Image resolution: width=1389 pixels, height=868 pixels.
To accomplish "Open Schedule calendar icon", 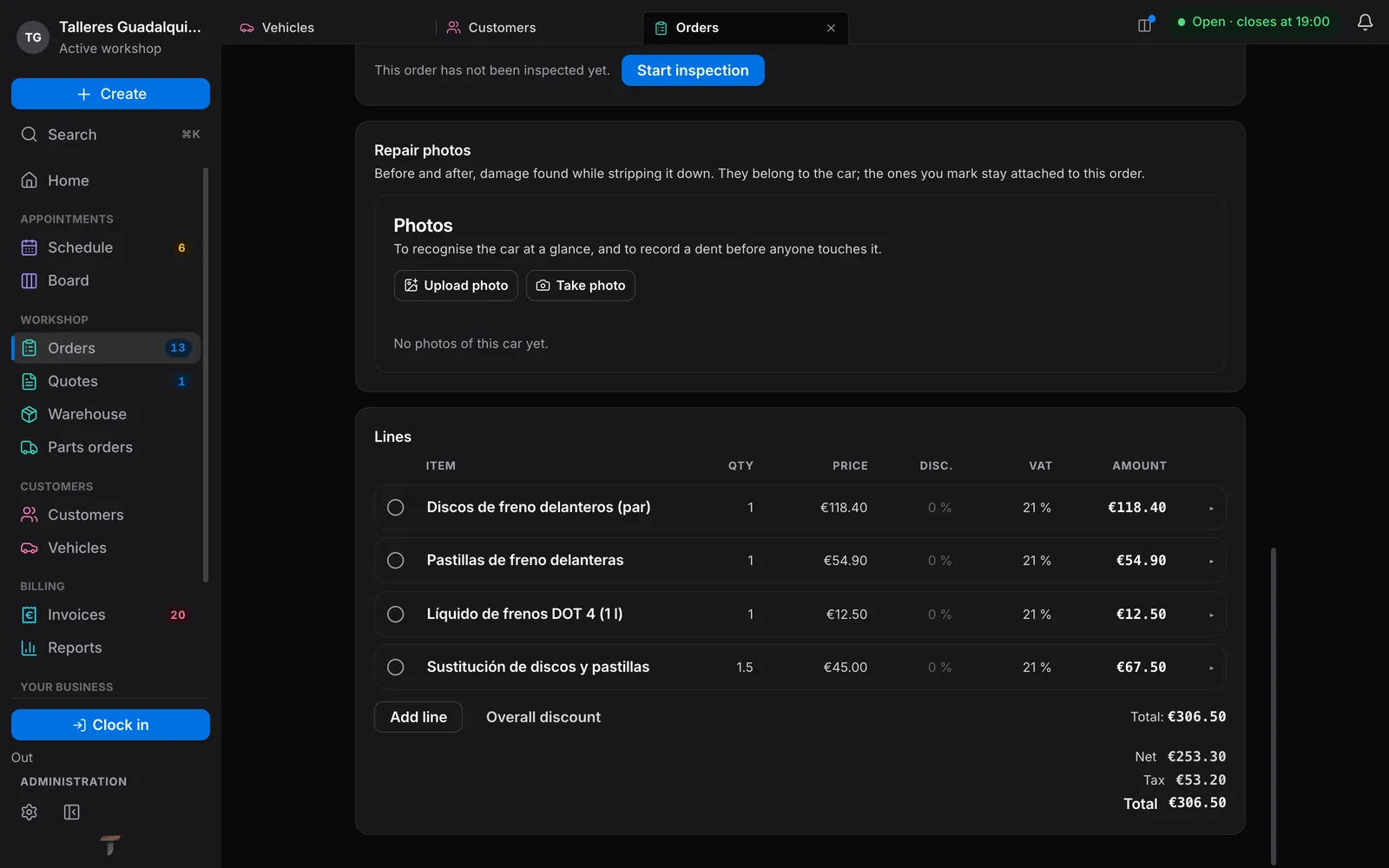I will pyautogui.click(x=30, y=247).
